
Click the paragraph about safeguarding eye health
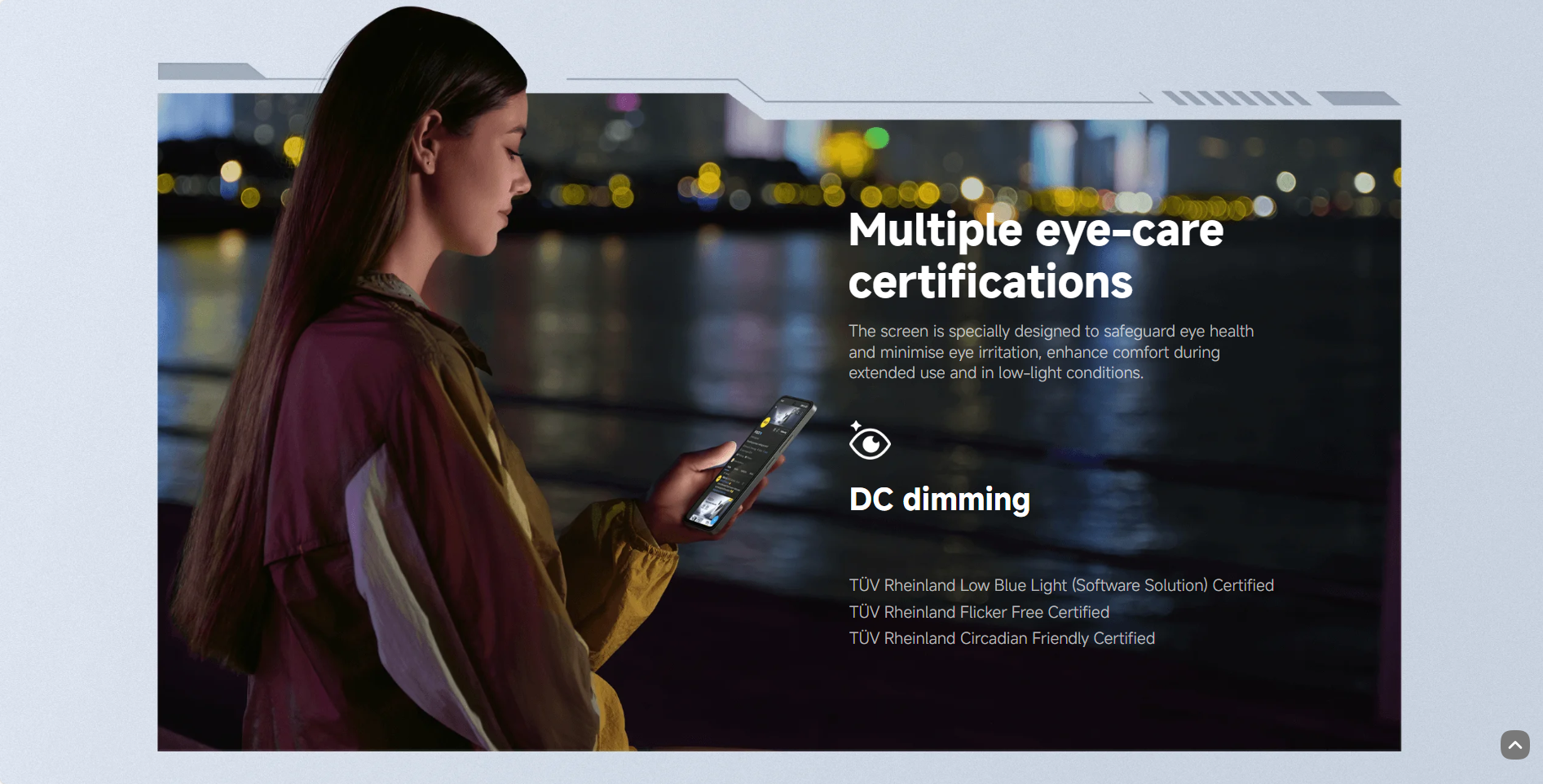click(1050, 352)
